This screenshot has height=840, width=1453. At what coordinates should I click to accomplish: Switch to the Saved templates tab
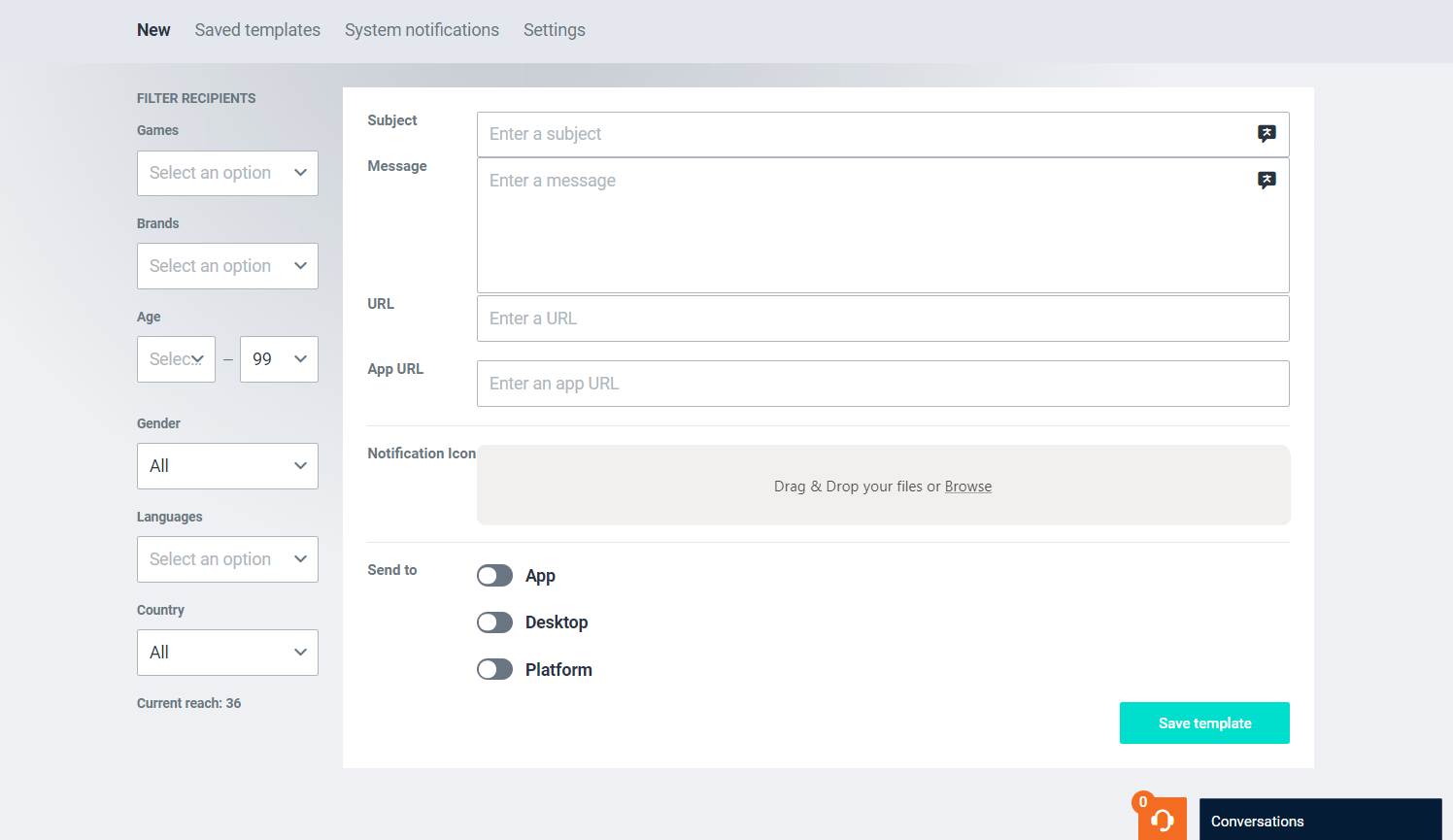pos(257,30)
